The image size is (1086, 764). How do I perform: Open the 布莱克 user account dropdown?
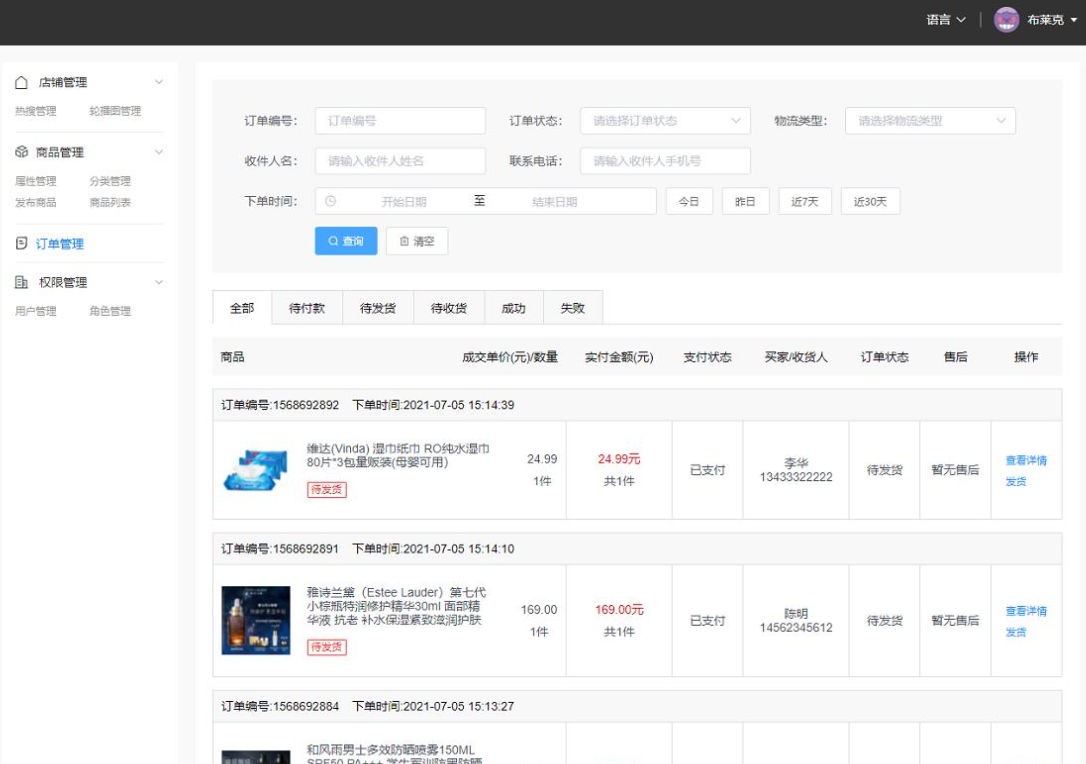click(1052, 19)
